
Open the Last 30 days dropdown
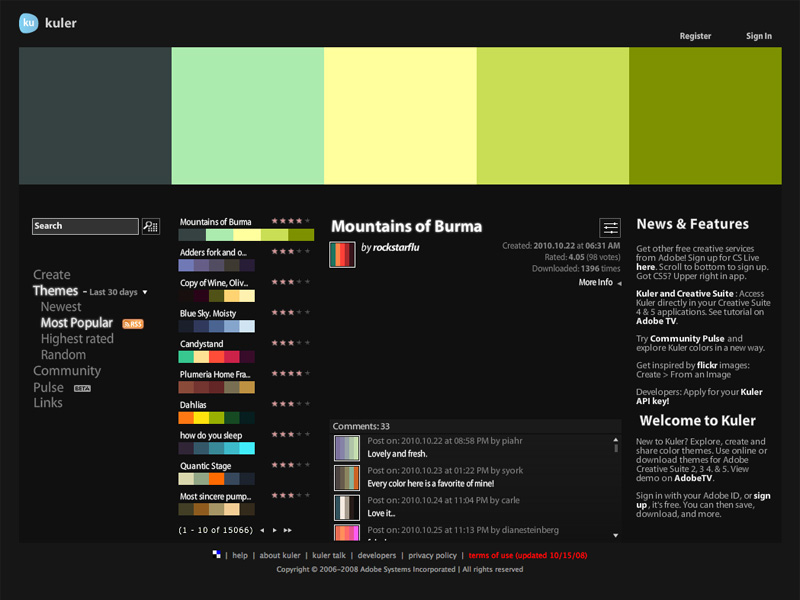coord(118,292)
